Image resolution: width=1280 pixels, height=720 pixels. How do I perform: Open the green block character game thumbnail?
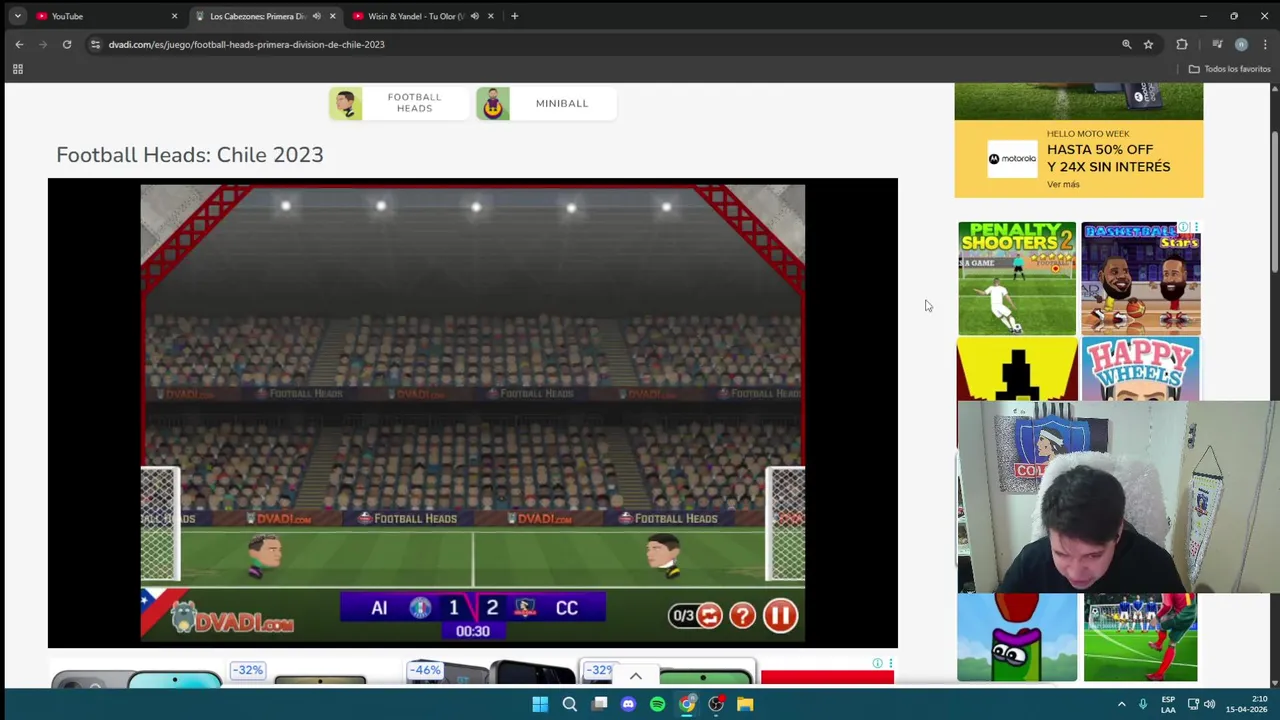pyautogui.click(x=1017, y=638)
